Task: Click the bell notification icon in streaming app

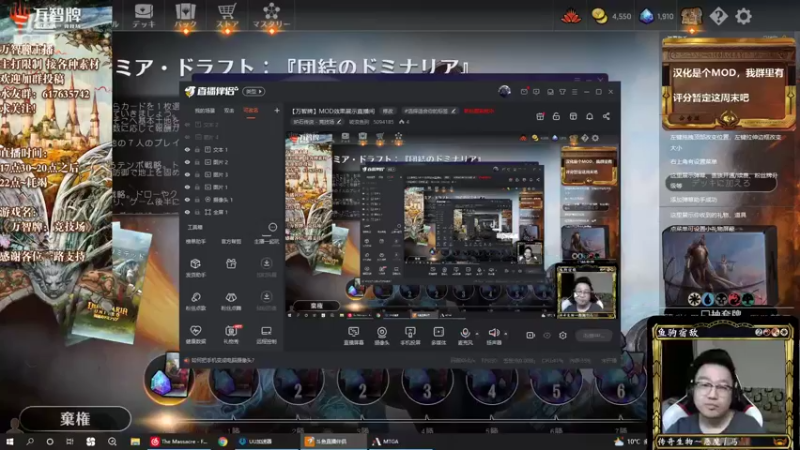Action: (x=589, y=116)
